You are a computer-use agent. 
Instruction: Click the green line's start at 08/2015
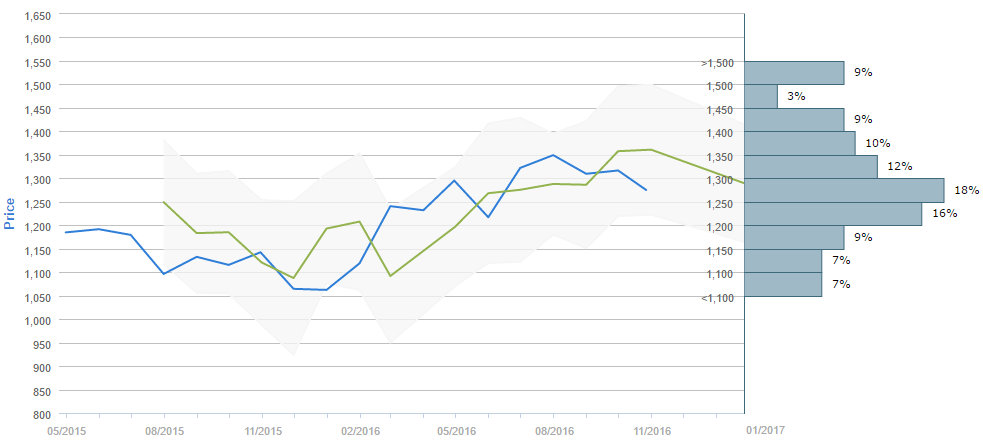point(164,202)
